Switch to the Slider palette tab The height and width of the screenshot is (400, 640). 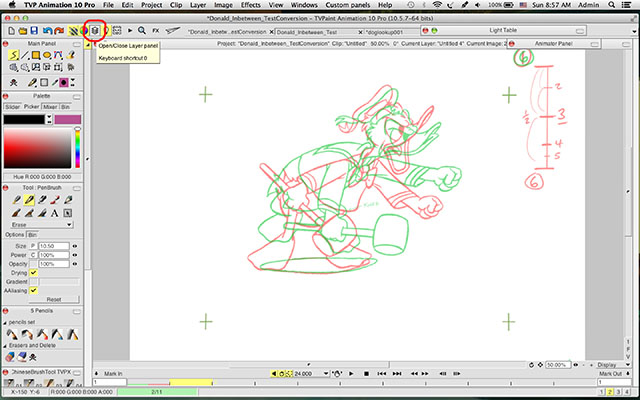click(13, 107)
